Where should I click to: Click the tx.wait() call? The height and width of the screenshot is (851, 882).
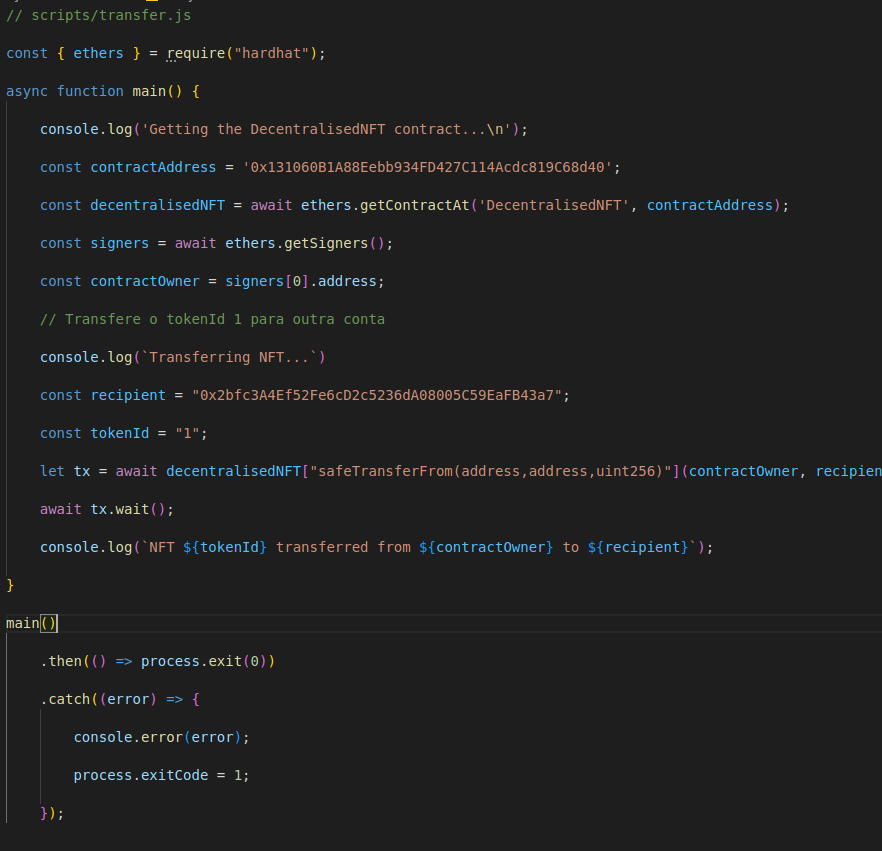pyautogui.click(x=132, y=509)
